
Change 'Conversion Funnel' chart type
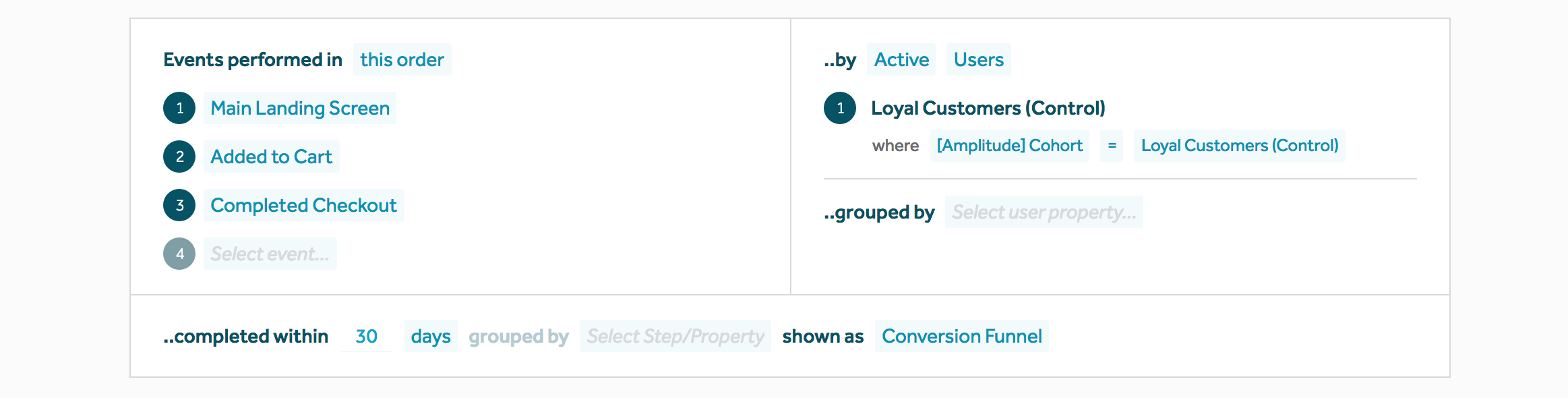[961, 336]
